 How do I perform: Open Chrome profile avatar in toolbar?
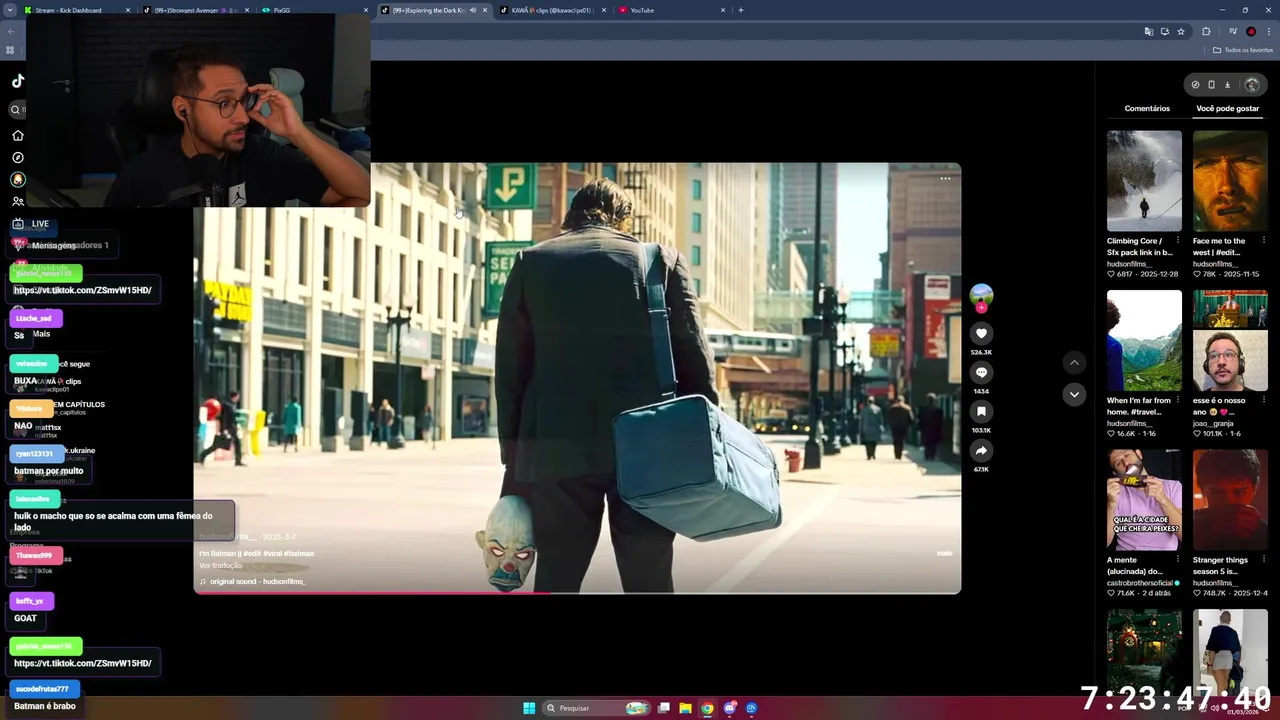pos(1251,31)
